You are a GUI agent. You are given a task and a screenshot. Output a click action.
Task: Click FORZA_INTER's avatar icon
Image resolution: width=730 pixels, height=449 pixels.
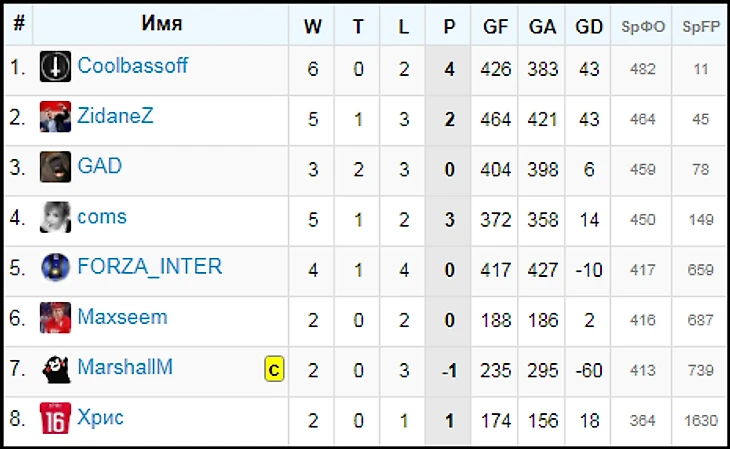tap(55, 268)
